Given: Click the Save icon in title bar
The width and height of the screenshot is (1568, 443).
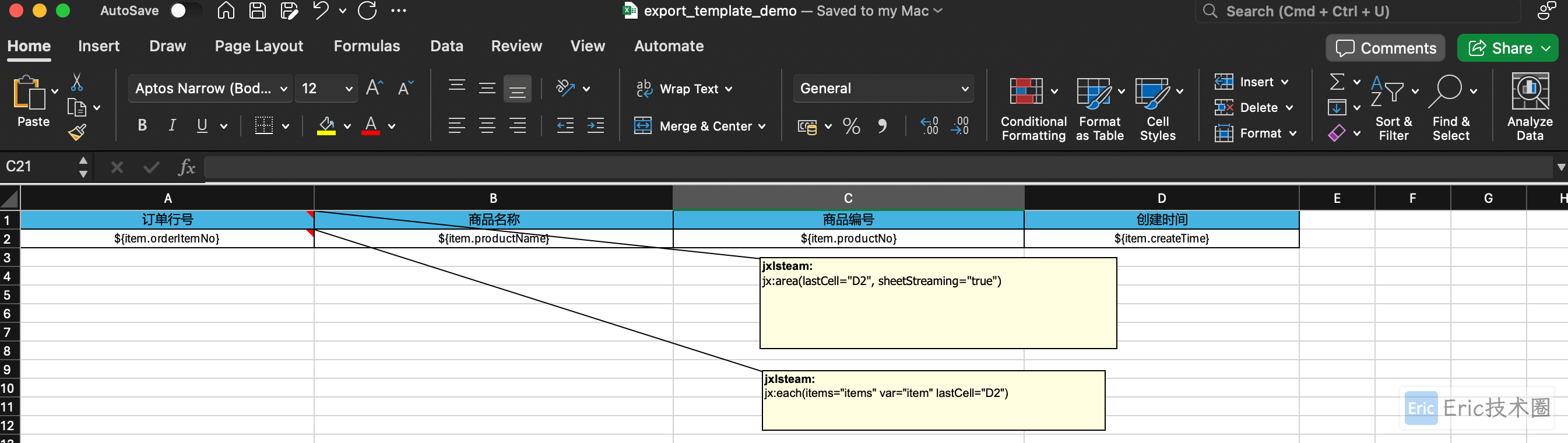Looking at the screenshot, I should click(x=258, y=11).
